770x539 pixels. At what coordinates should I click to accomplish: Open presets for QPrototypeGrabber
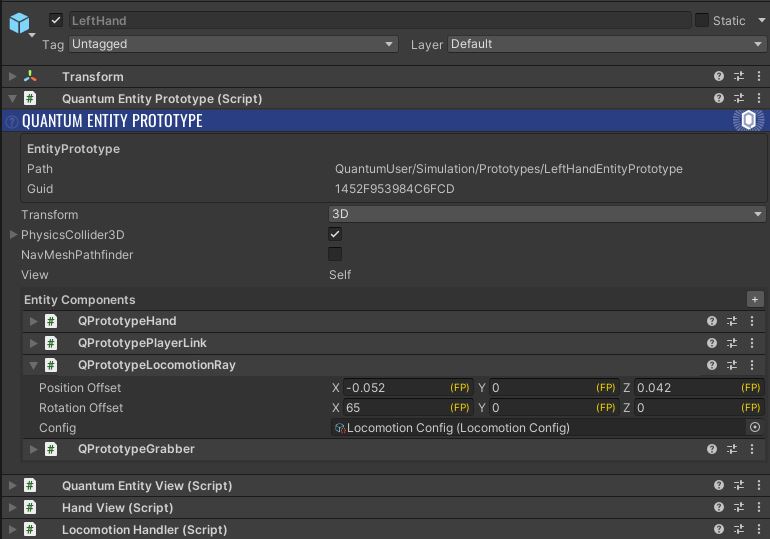tap(732, 449)
